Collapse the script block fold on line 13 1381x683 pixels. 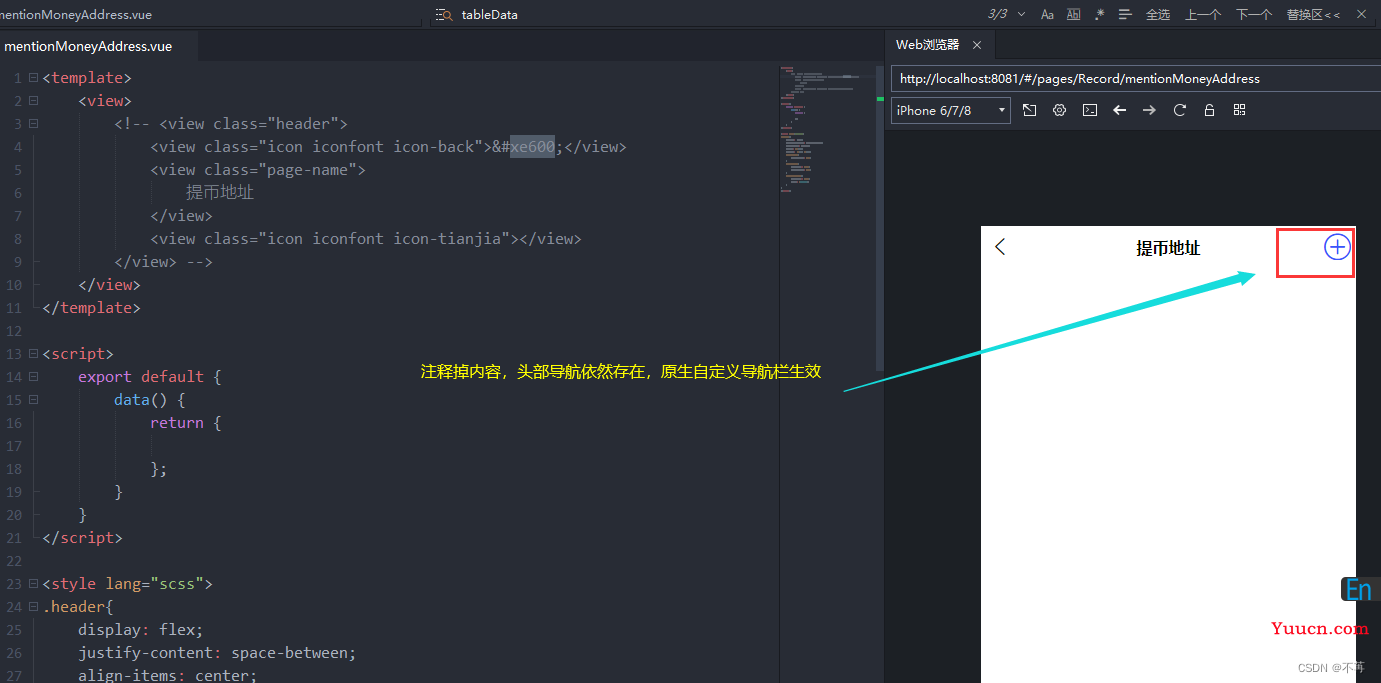click(34, 354)
